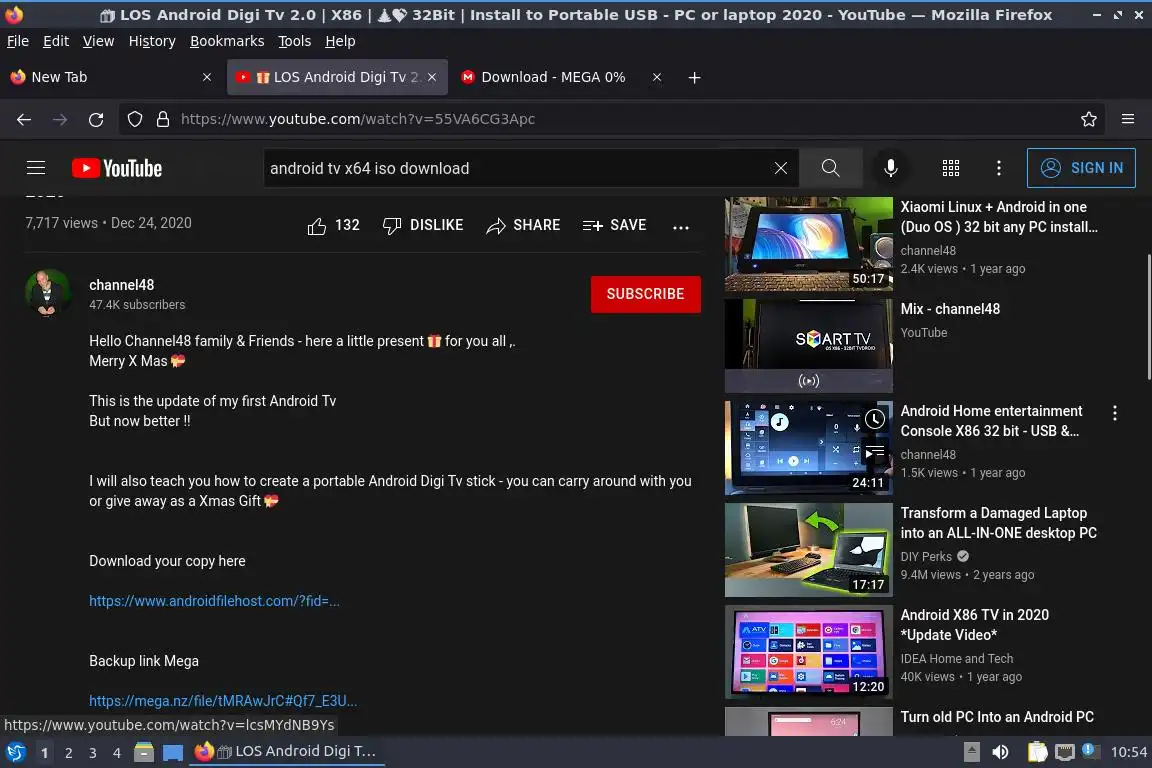Select workspace 1 on taskbar

pyautogui.click(x=44, y=753)
